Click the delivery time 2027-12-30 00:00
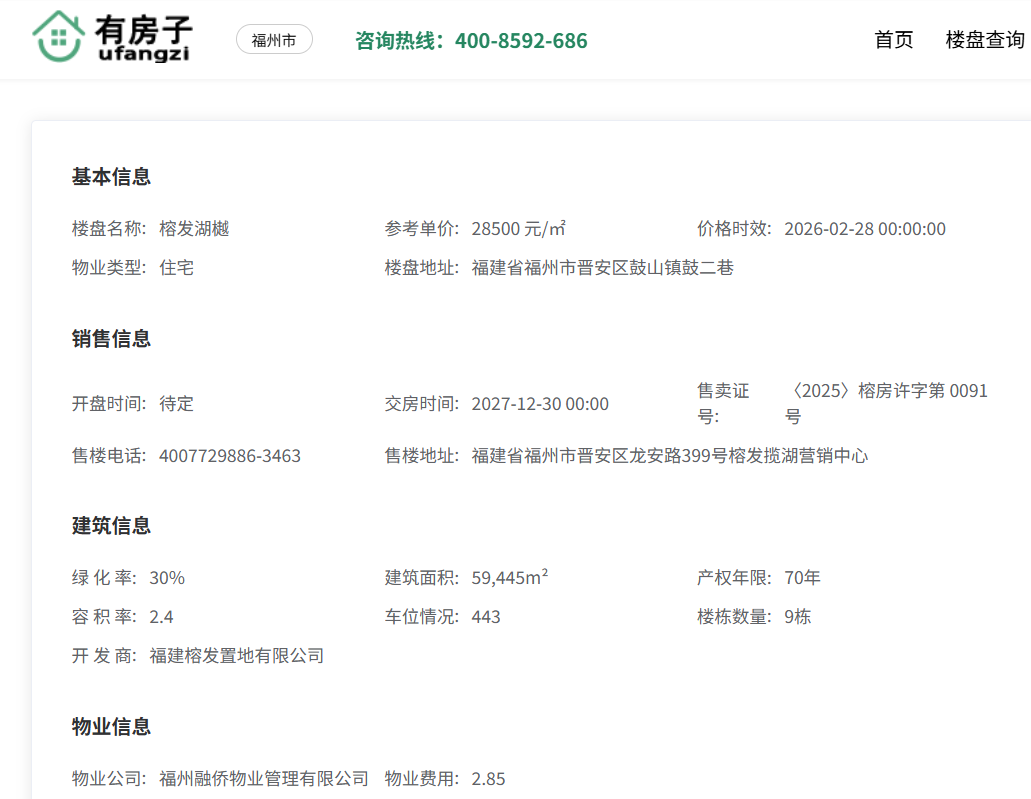The height and width of the screenshot is (799, 1031). coord(540,404)
